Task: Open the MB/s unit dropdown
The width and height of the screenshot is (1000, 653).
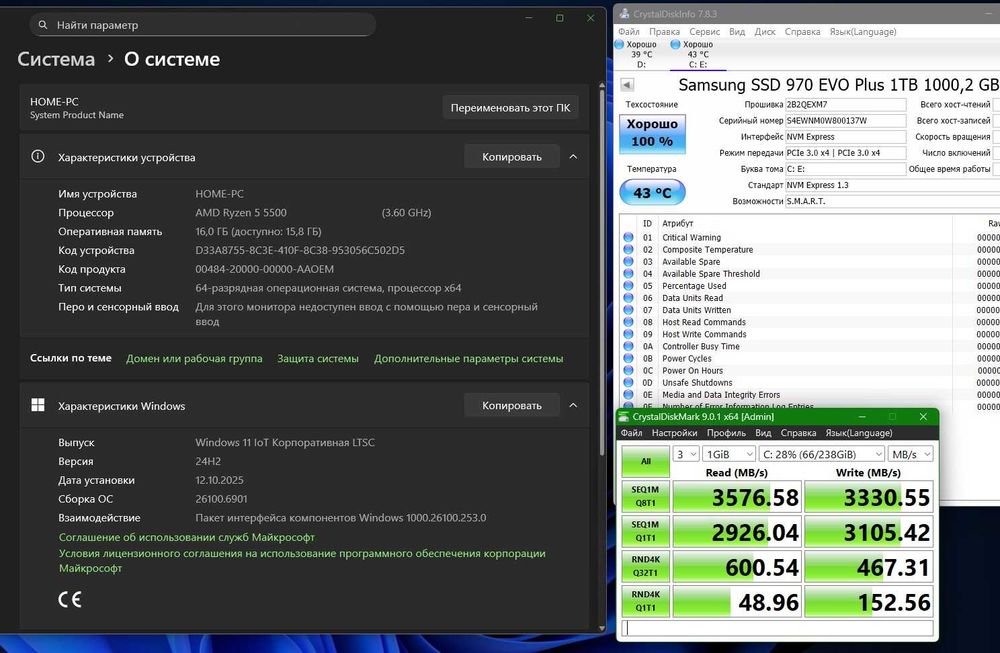Action: click(911, 454)
